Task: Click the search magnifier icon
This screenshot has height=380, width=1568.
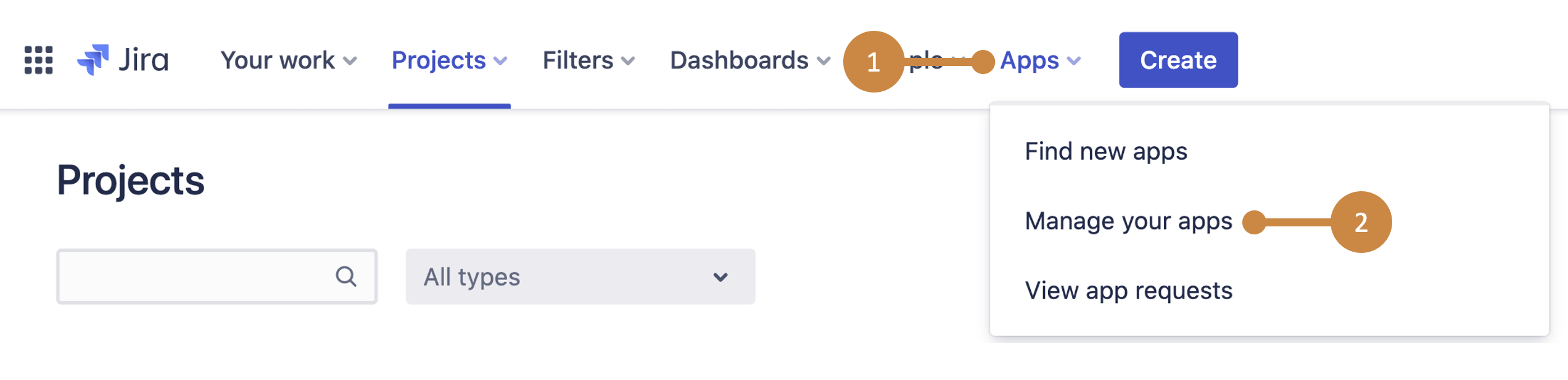Action: pyautogui.click(x=346, y=276)
